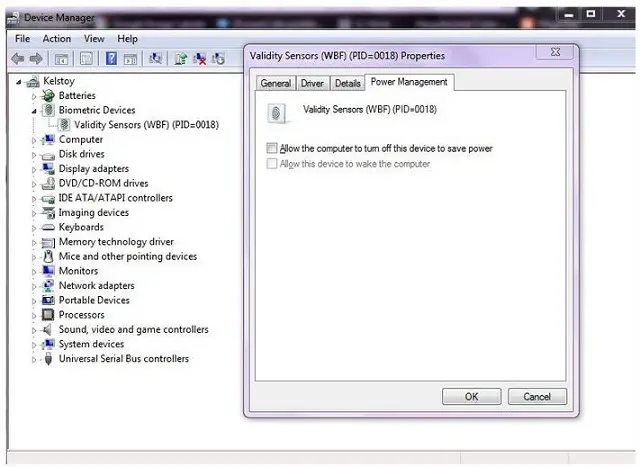Collapse the Biometric Devices node
Screen dimensions: 640x467
(34, 111)
